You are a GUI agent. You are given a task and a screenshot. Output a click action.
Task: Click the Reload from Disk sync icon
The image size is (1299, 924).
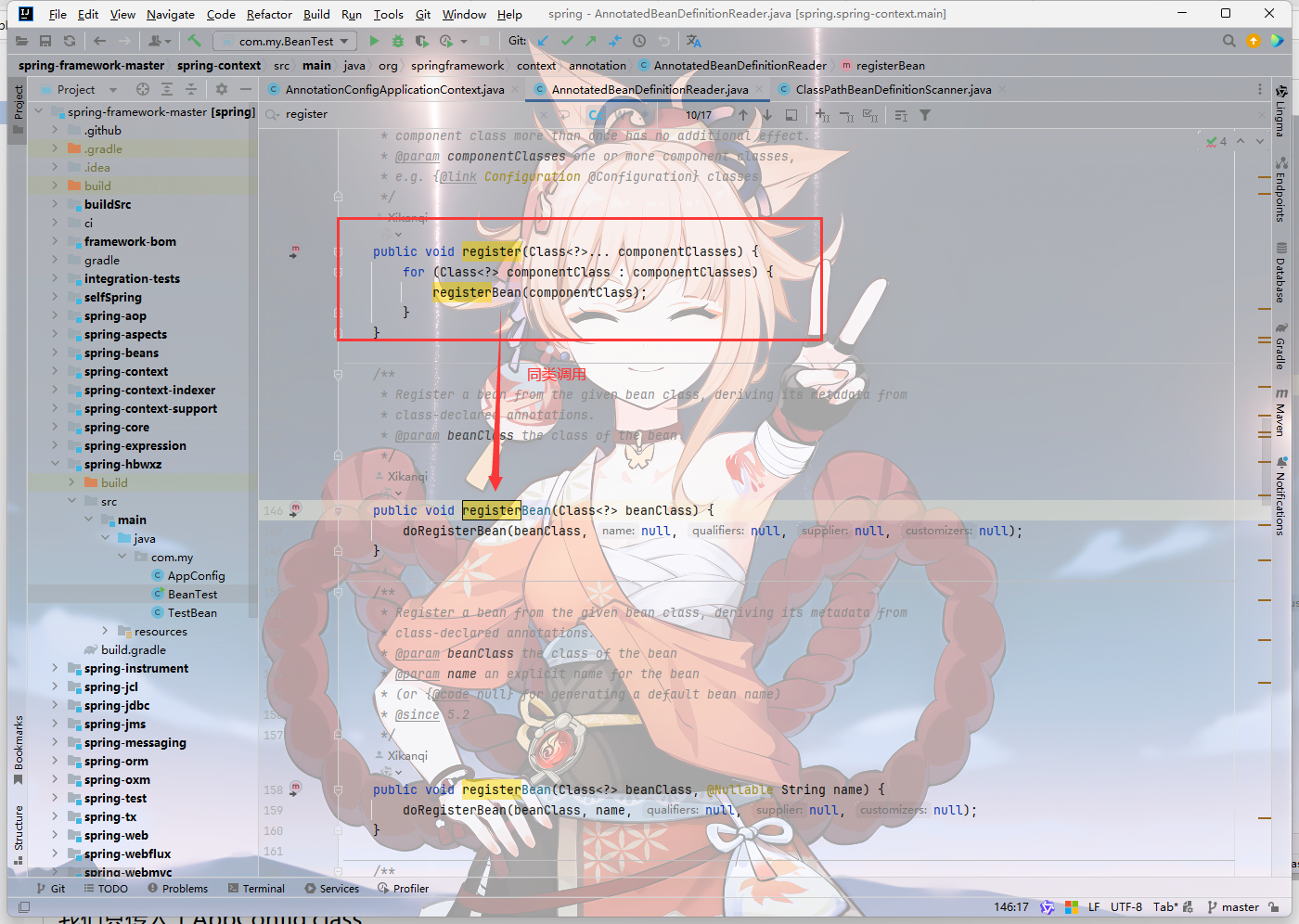tap(70, 41)
